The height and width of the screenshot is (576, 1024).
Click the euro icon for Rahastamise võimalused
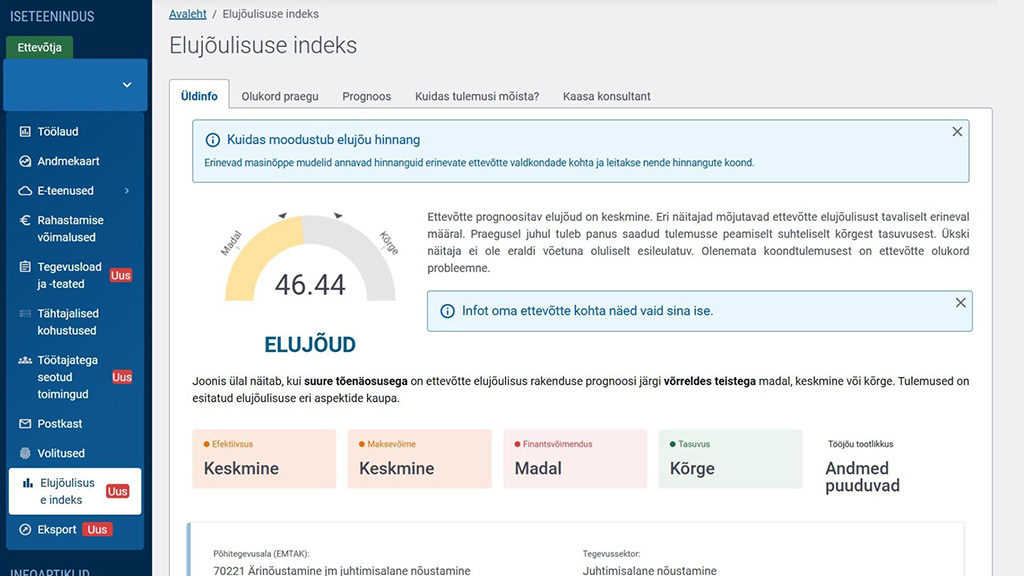pyautogui.click(x=26, y=221)
